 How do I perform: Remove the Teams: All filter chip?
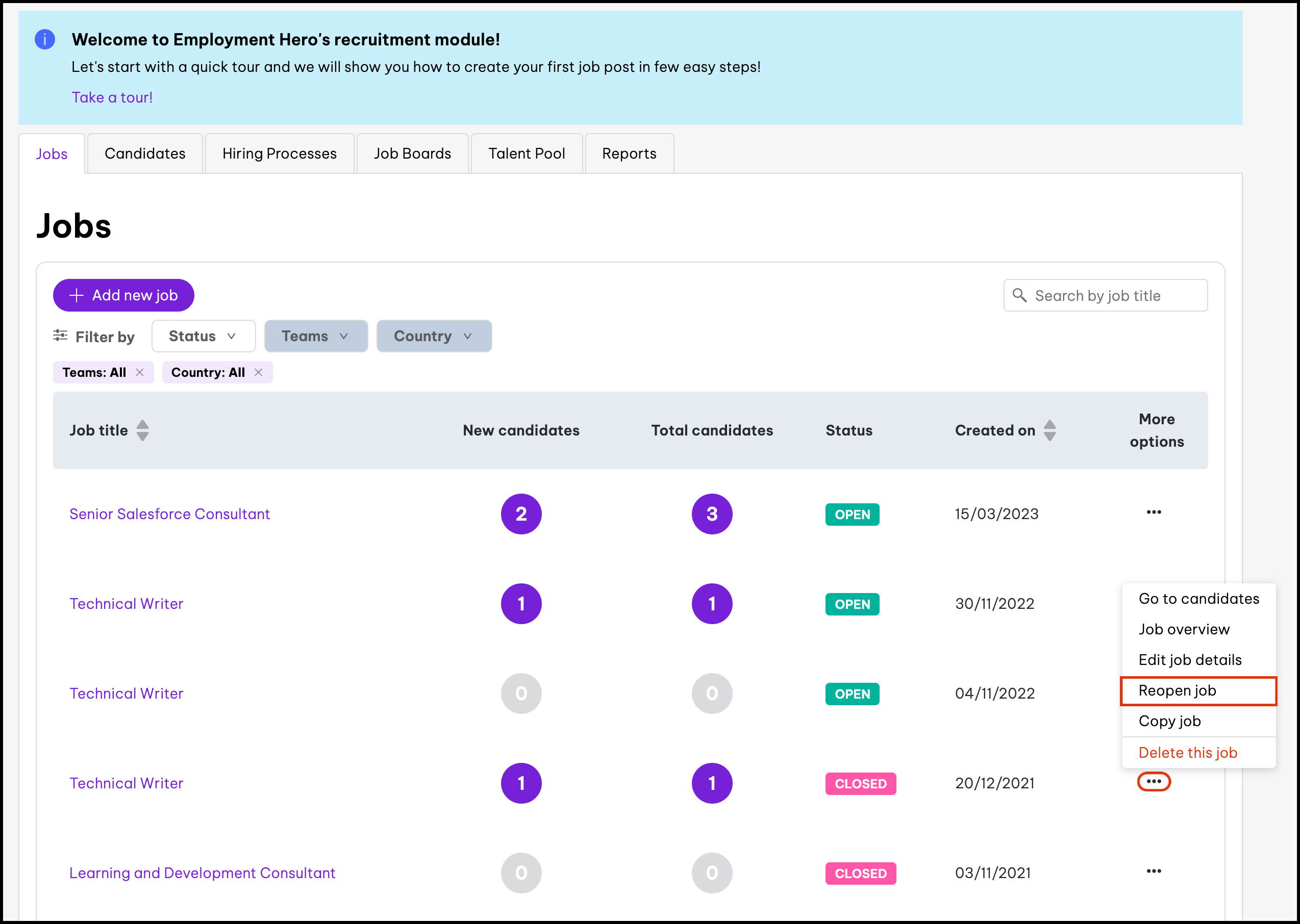click(x=140, y=372)
